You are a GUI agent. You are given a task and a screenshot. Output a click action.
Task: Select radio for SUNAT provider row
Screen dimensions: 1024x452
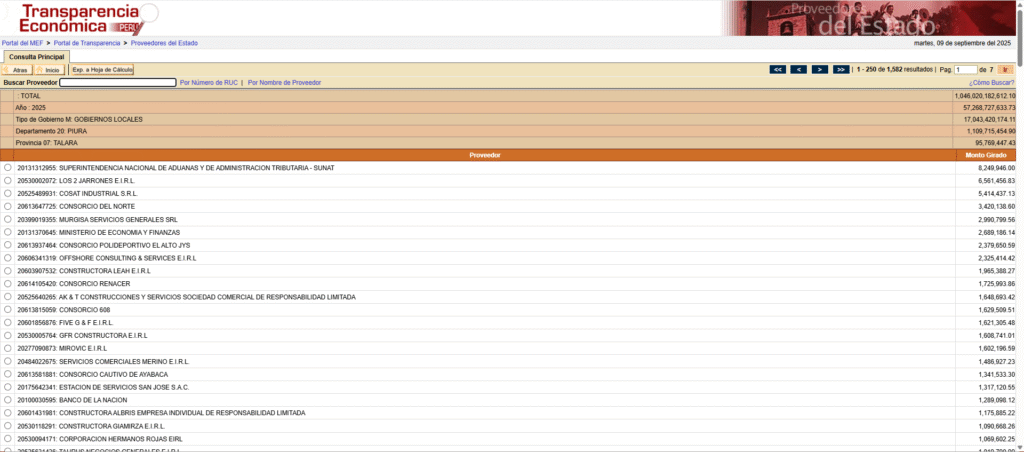(8, 168)
